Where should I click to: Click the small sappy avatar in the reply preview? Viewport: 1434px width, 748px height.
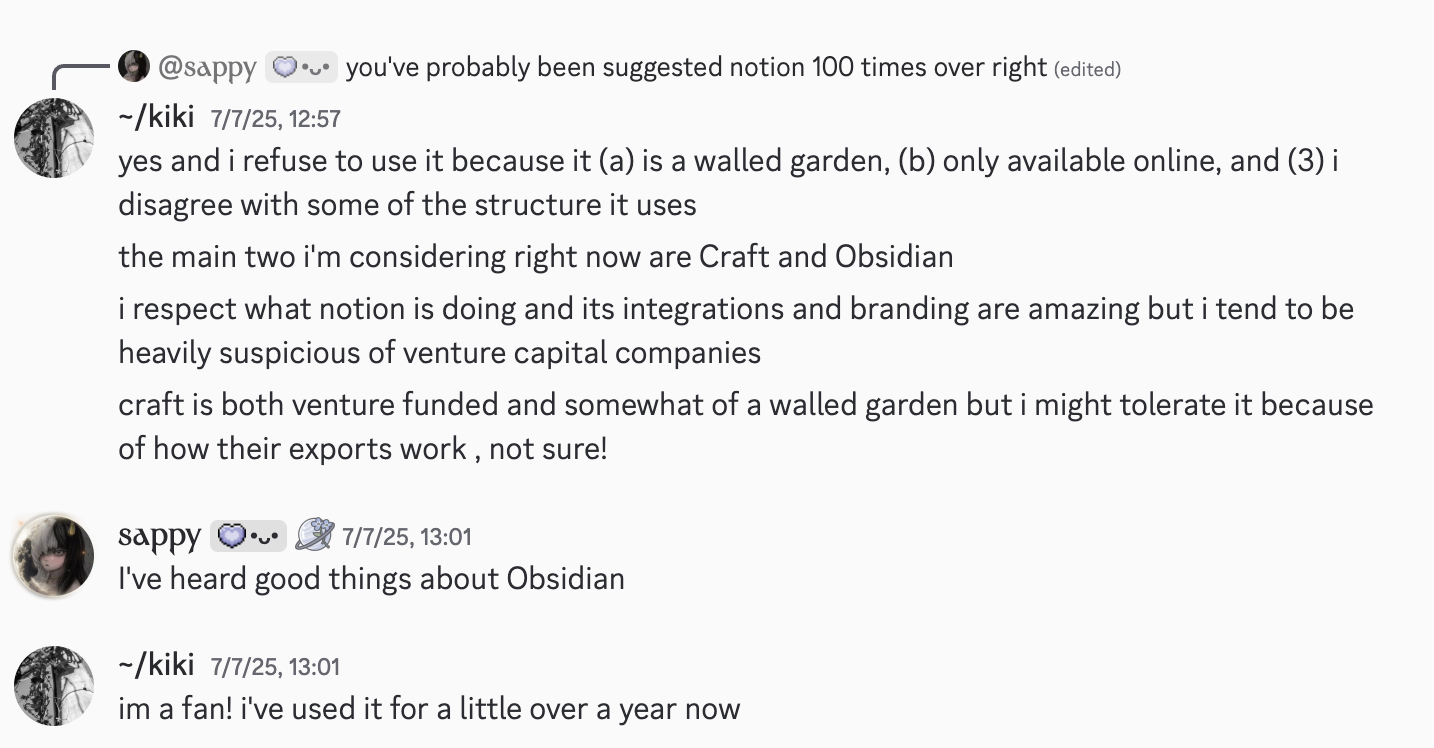134,67
